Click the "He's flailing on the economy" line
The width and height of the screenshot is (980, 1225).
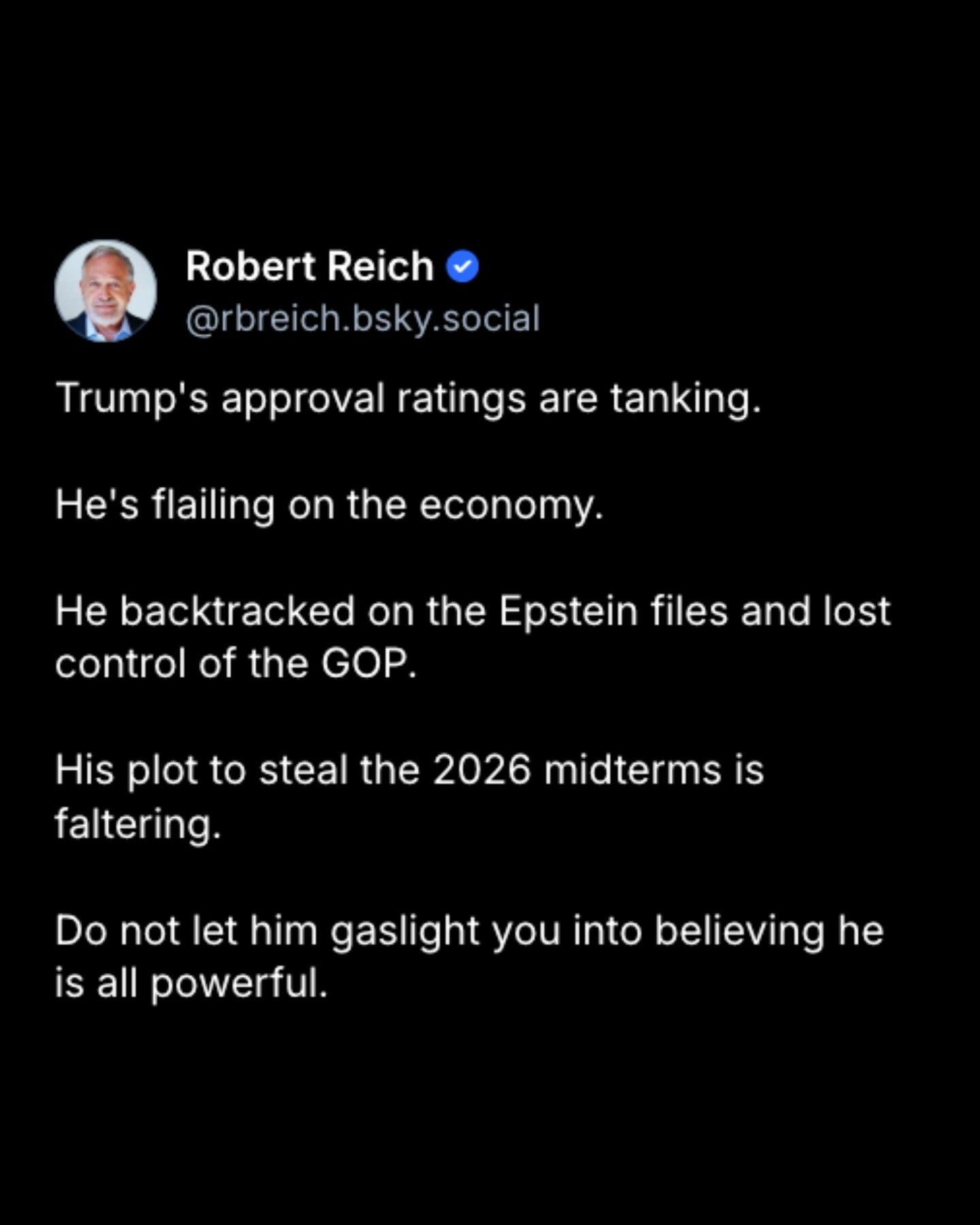coord(329,506)
